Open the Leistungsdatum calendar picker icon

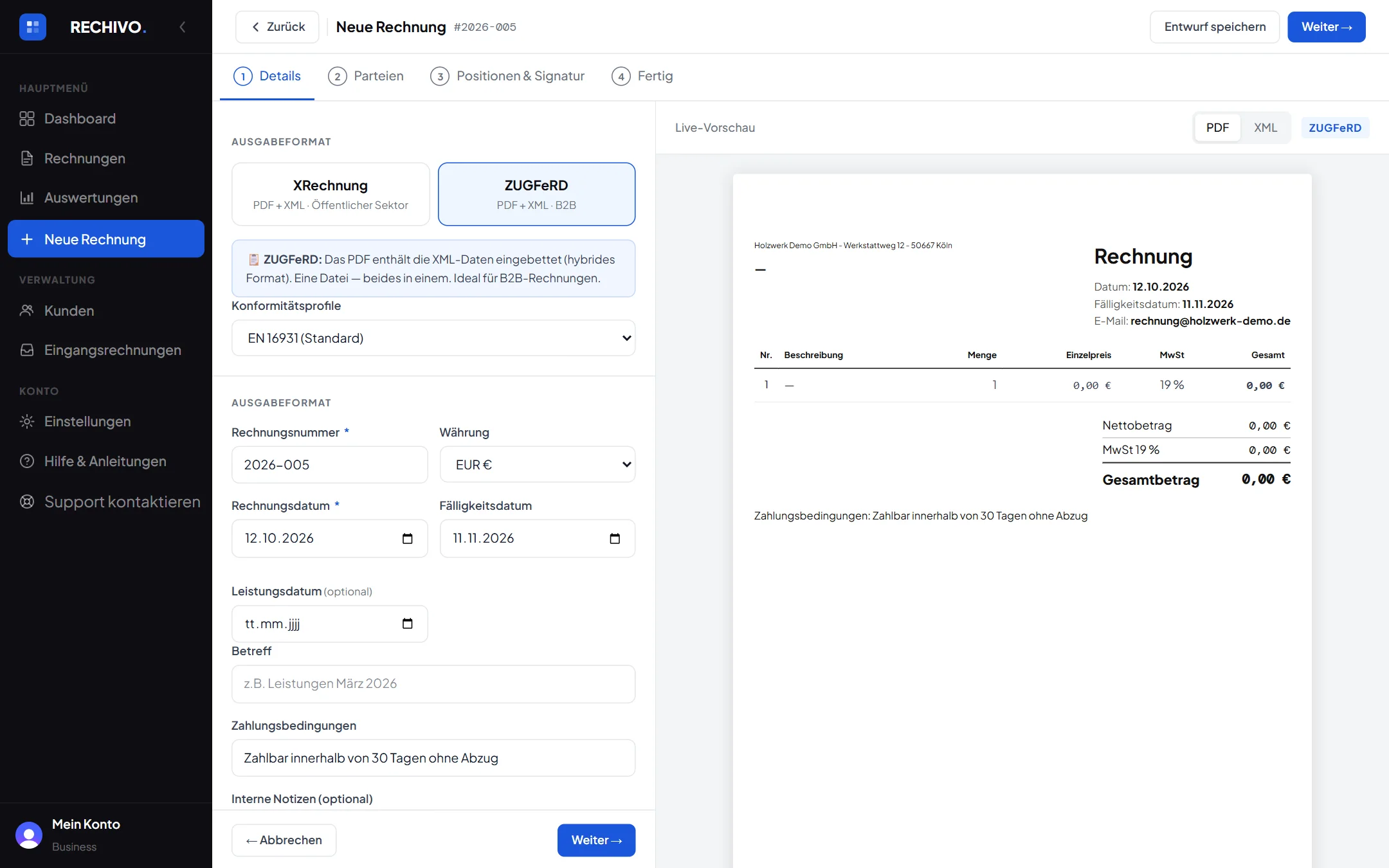tap(407, 624)
